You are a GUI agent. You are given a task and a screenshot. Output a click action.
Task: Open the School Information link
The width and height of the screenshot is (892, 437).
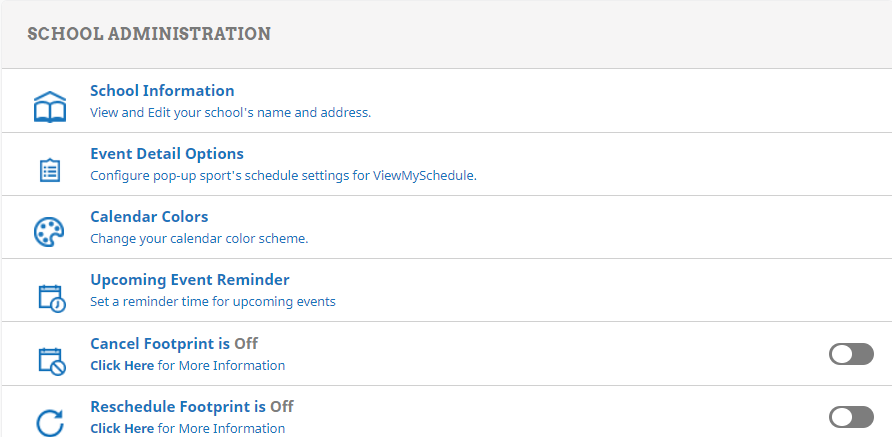(162, 91)
